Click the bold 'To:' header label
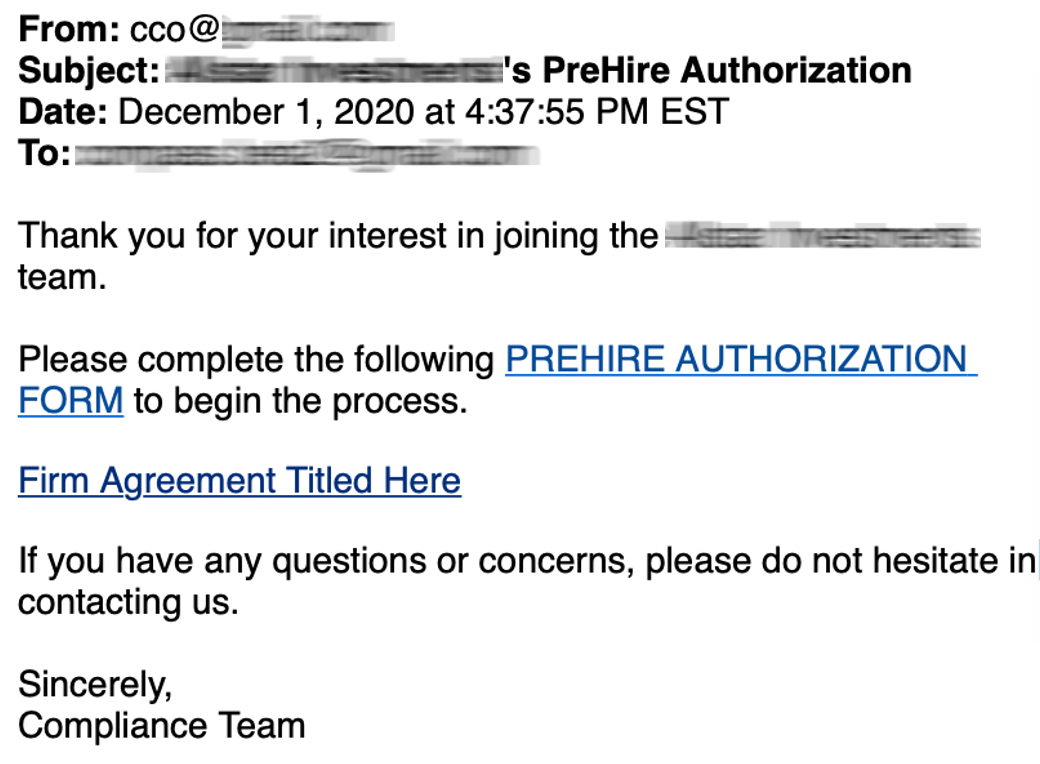 pyautogui.click(x=44, y=153)
